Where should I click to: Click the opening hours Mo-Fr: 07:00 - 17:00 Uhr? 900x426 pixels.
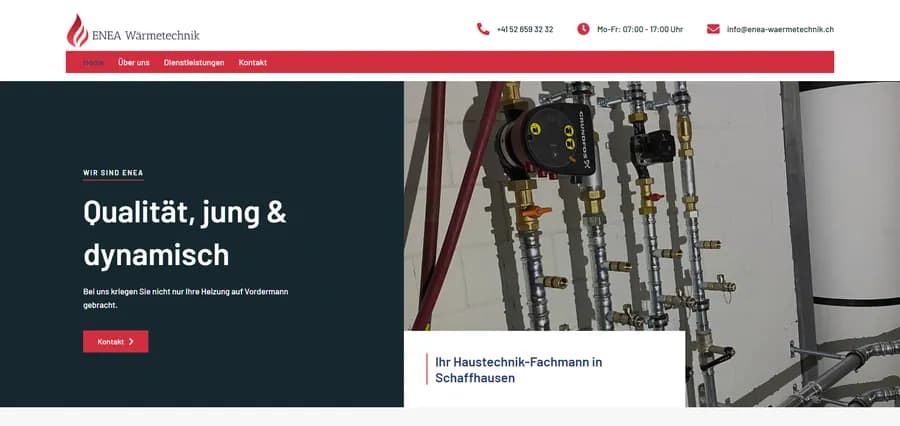pos(640,29)
